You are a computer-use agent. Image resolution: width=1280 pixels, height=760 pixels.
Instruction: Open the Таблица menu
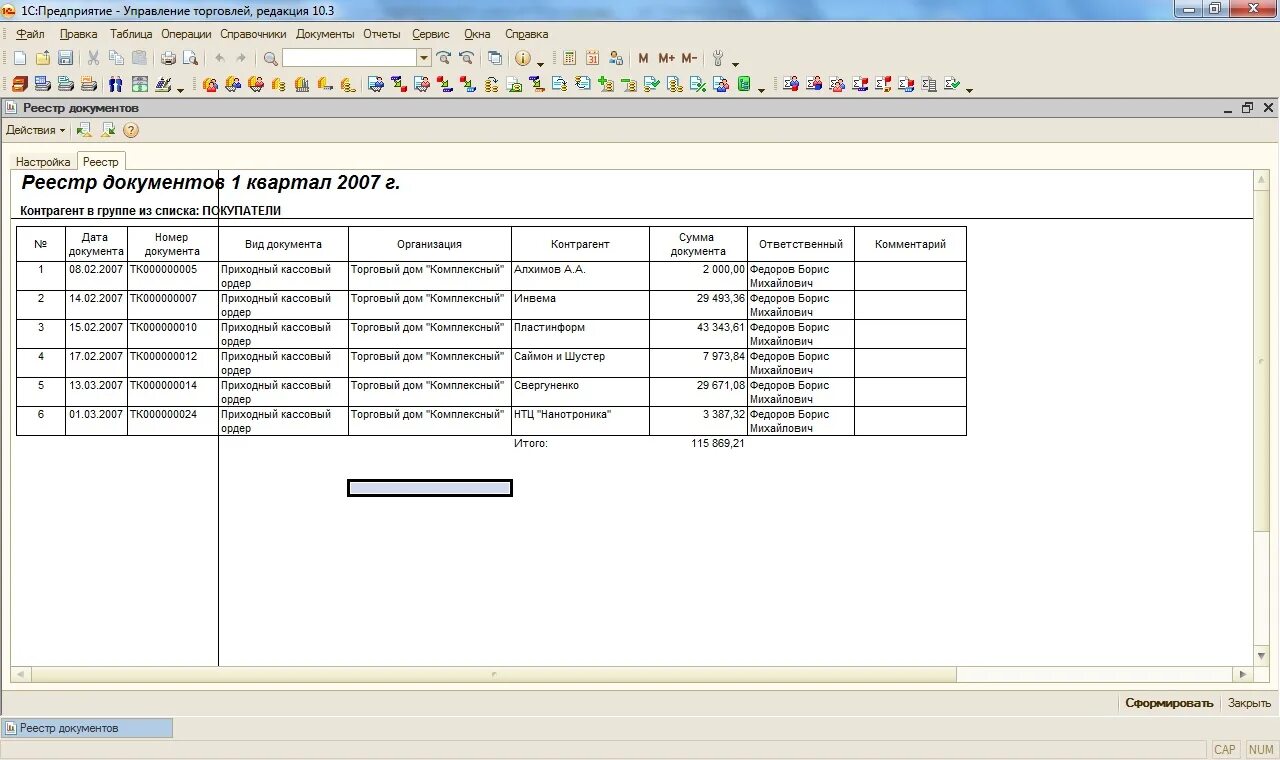(x=131, y=34)
